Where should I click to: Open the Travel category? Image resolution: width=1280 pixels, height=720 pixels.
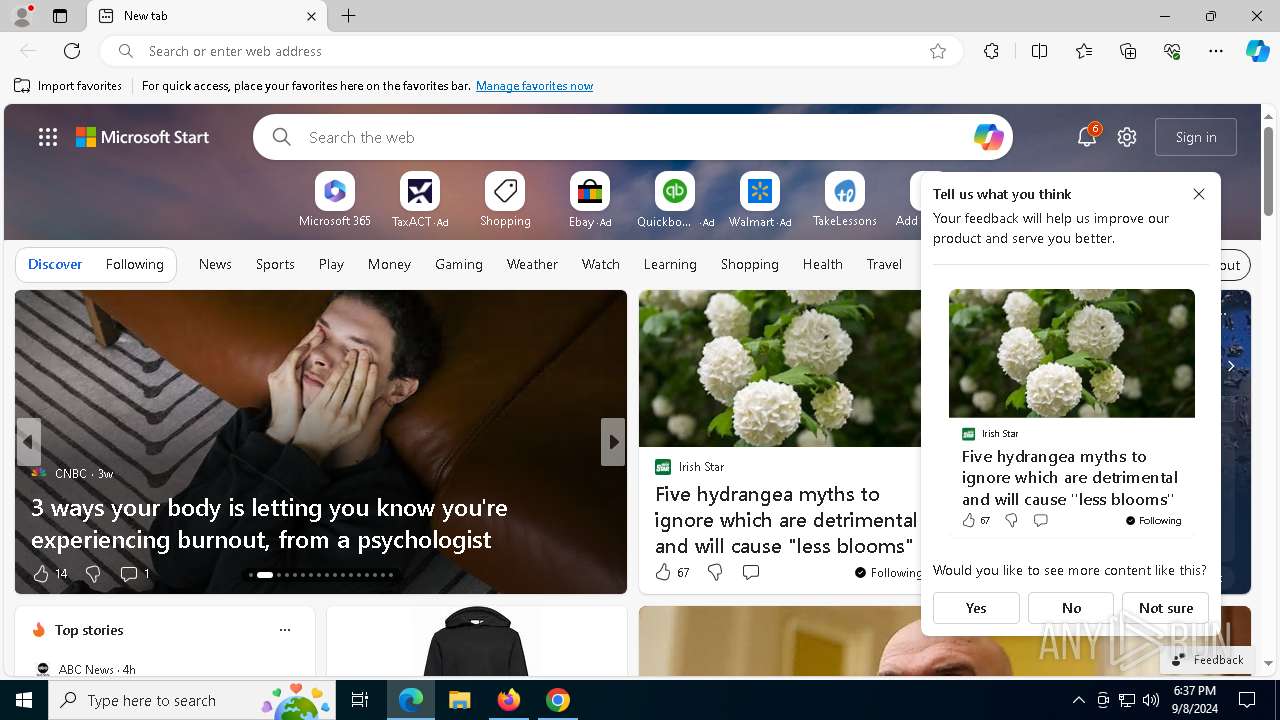click(884, 264)
